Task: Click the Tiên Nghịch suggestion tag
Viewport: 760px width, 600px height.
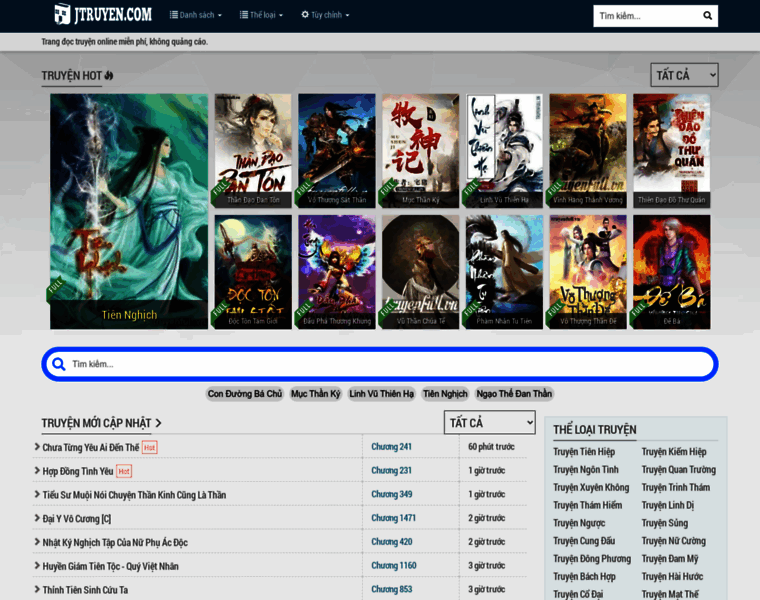Action: (445, 394)
